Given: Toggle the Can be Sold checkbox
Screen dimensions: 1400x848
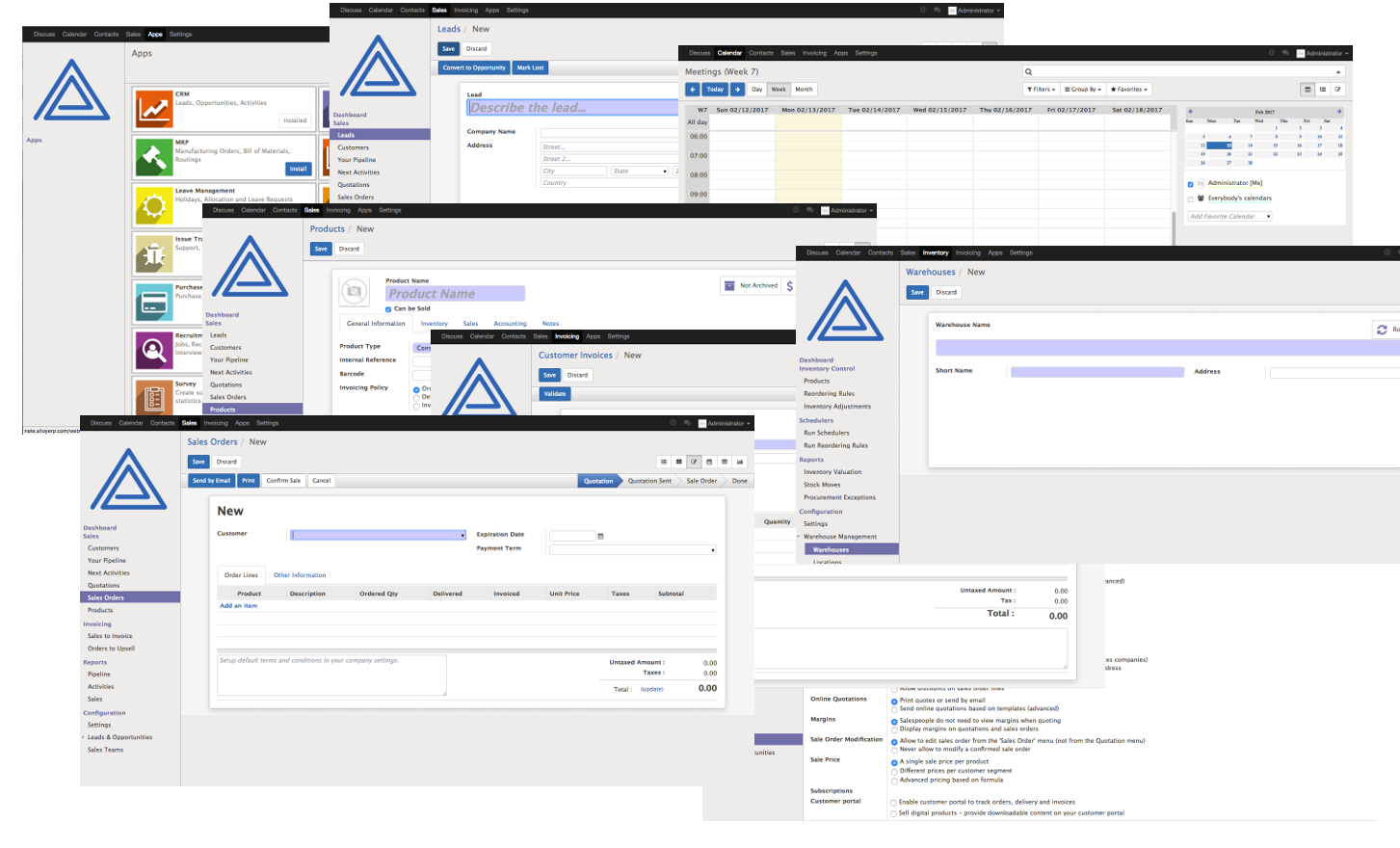Looking at the screenshot, I should click(388, 308).
